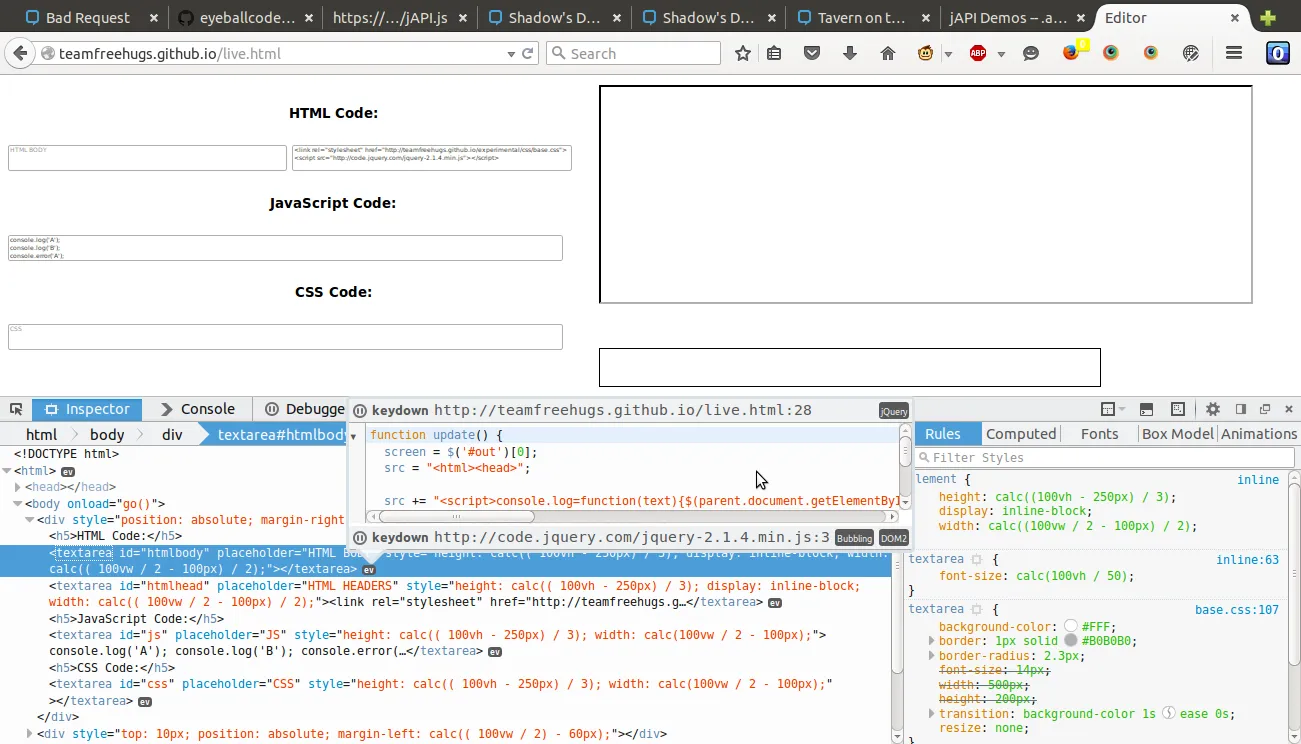Image resolution: width=1301 pixels, height=744 pixels.
Task: Open the frame selector icon in devtools
Action: click(1108, 409)
